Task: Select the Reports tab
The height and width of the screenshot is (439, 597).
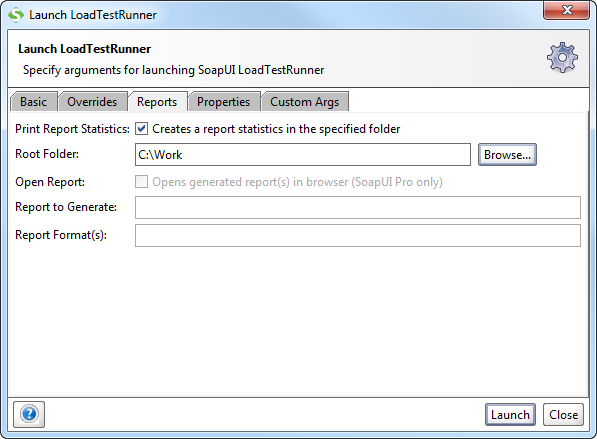Action: click(157, 102)
